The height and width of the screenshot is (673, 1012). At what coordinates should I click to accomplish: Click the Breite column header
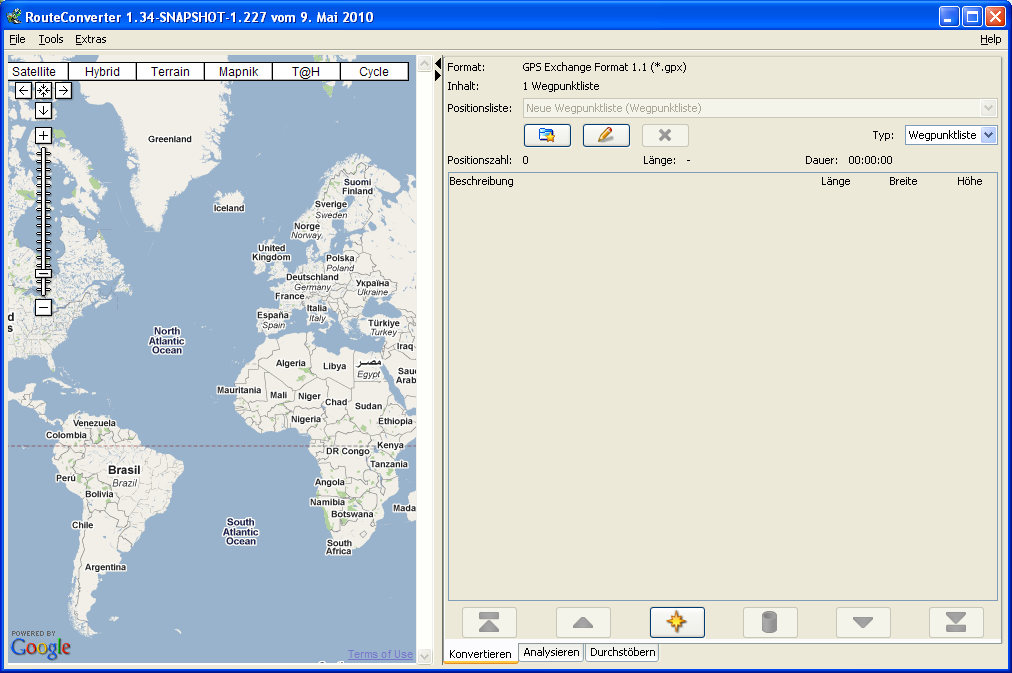tap(903, 181)
